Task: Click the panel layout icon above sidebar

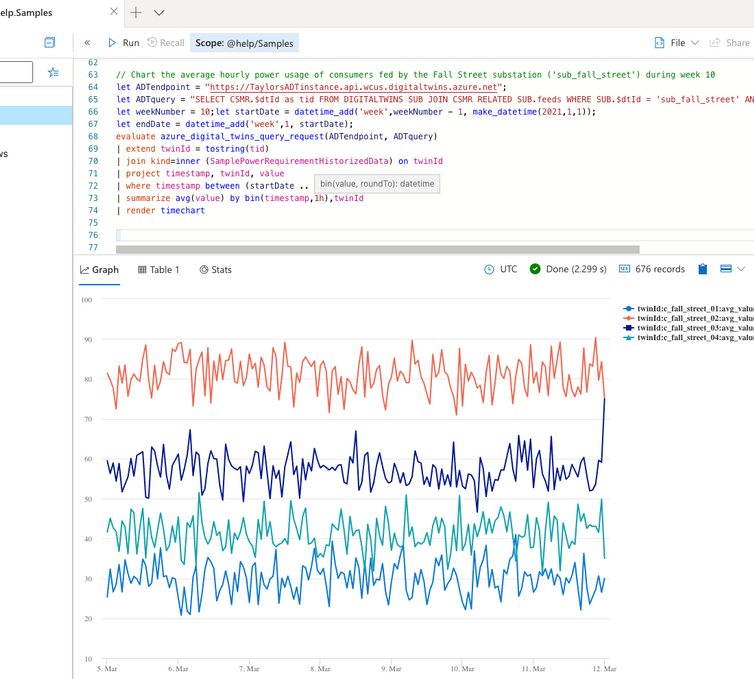Action: (49, 43)
